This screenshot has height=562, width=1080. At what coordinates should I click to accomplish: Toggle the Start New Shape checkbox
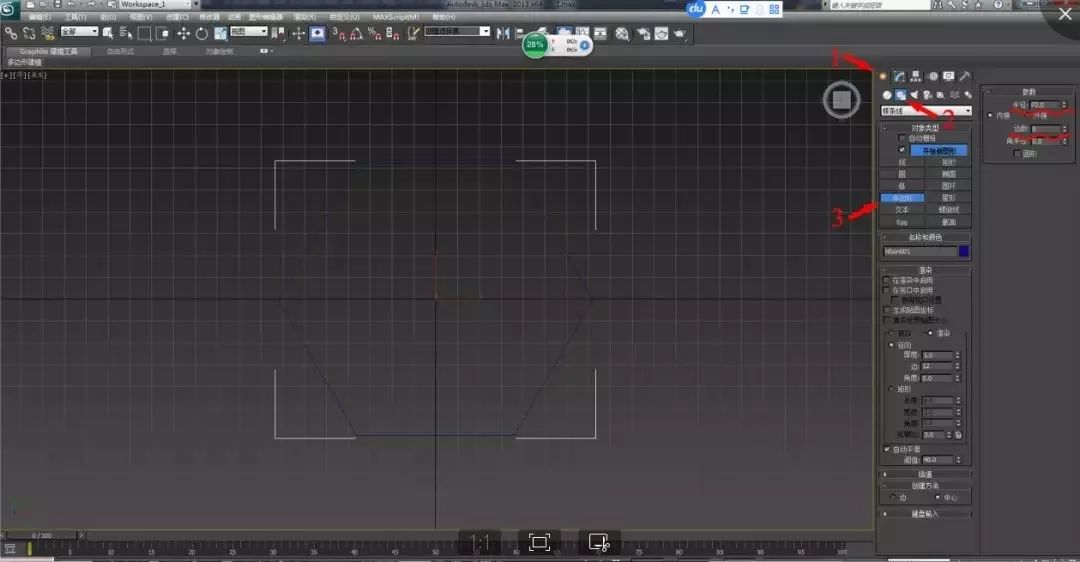(902, 149)
